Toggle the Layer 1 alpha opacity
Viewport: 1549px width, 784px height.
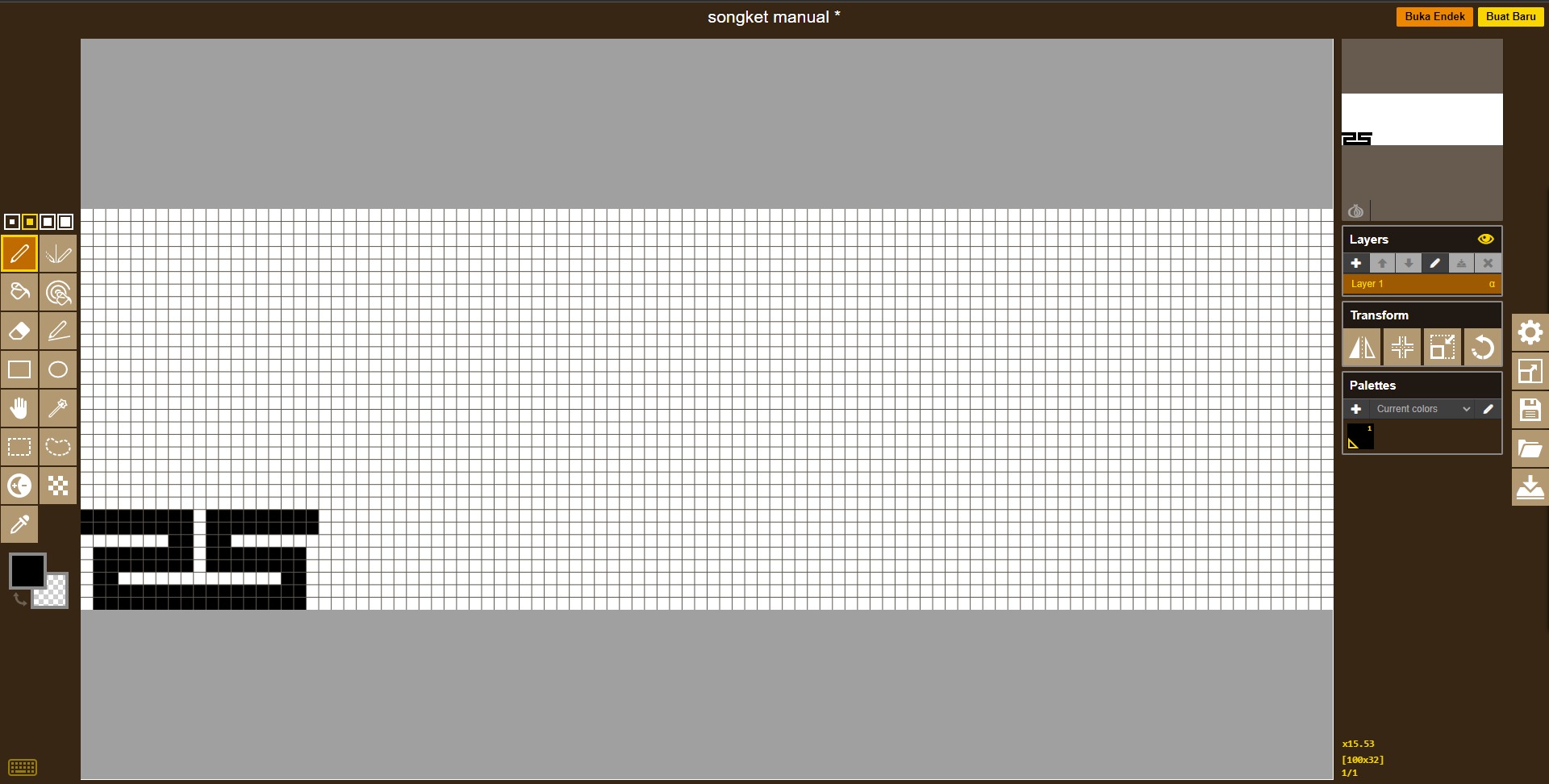(x=1492, y=284)
